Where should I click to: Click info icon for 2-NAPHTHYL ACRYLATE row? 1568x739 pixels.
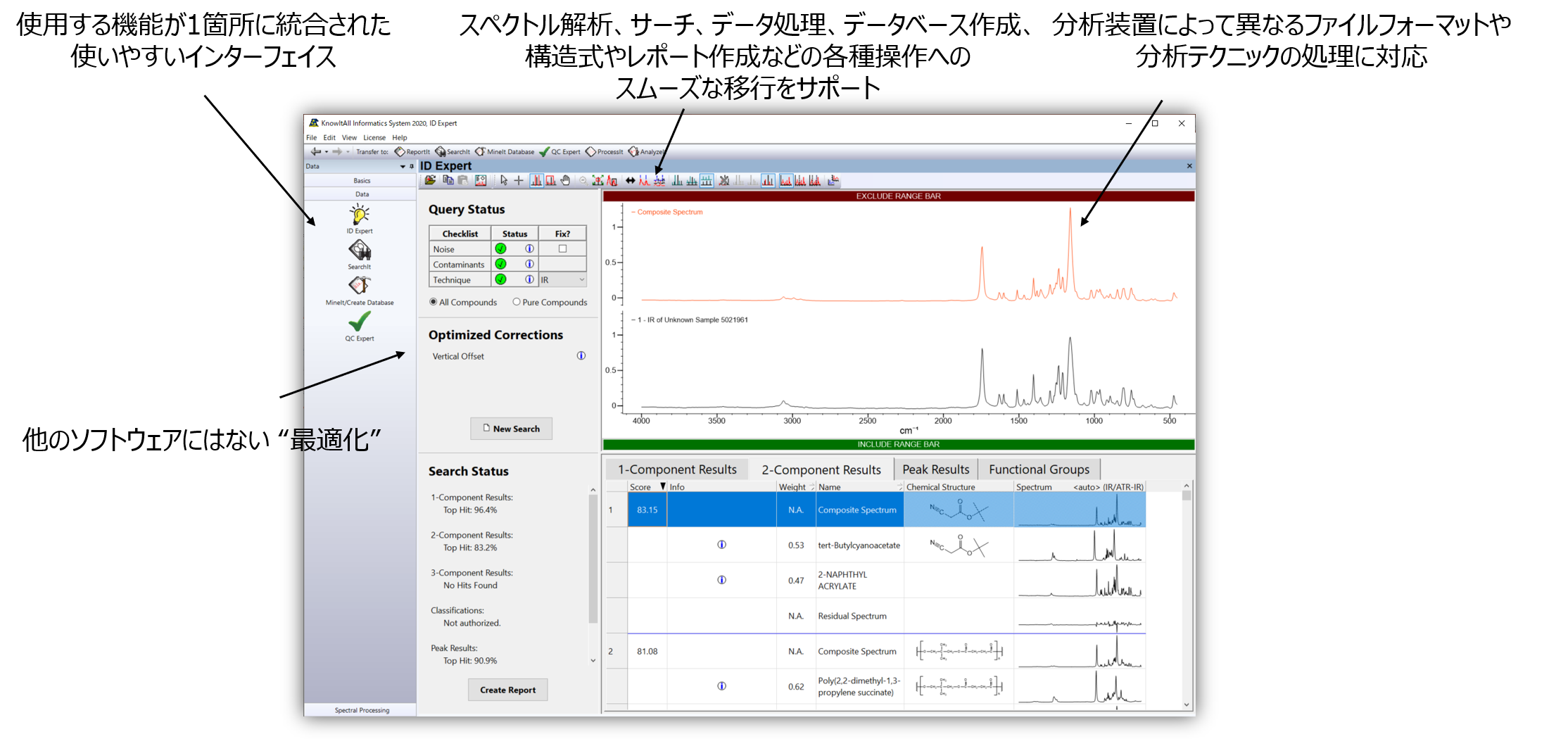click(721, 580)
